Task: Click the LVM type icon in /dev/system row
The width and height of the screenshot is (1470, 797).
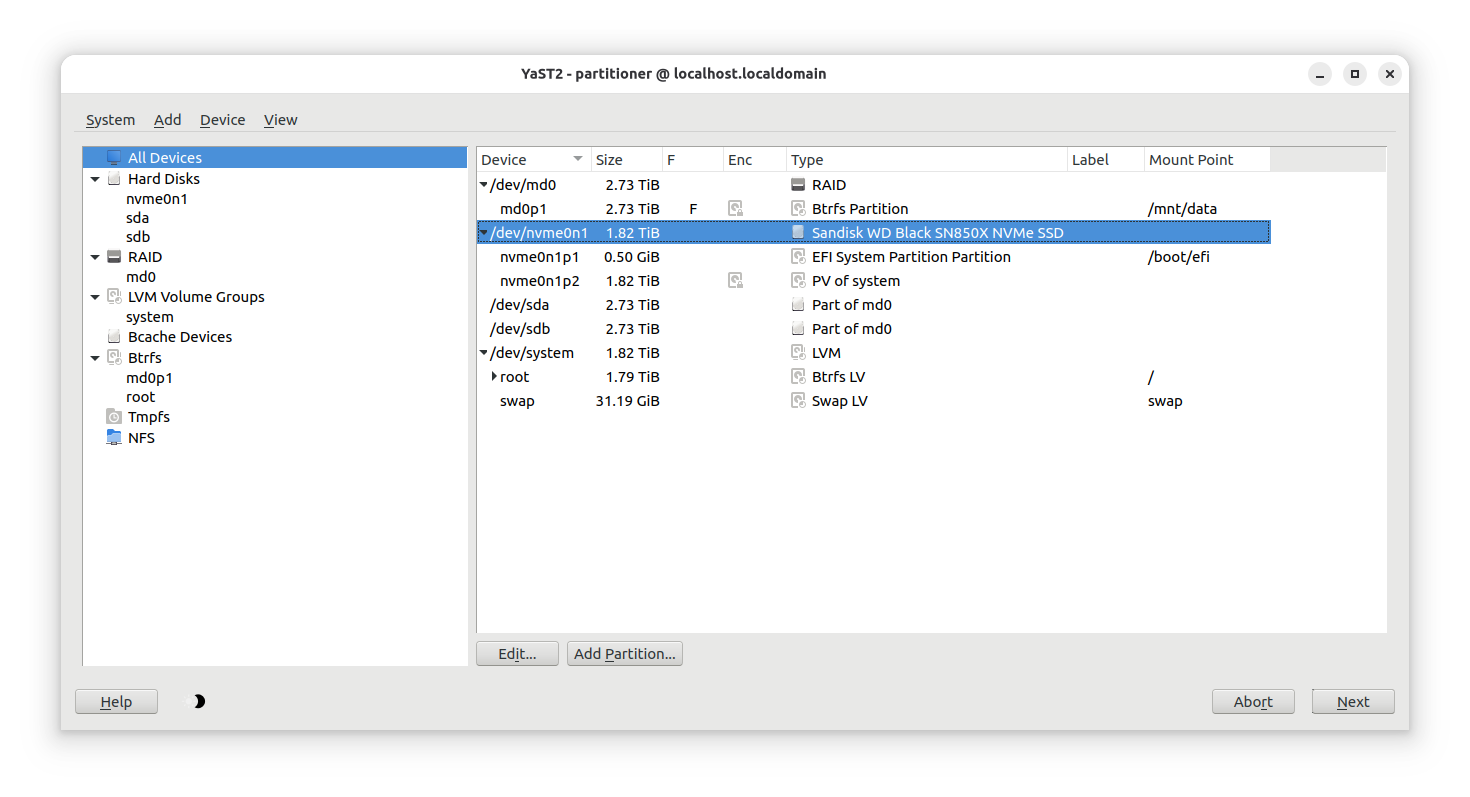Action: click(798, 353)
